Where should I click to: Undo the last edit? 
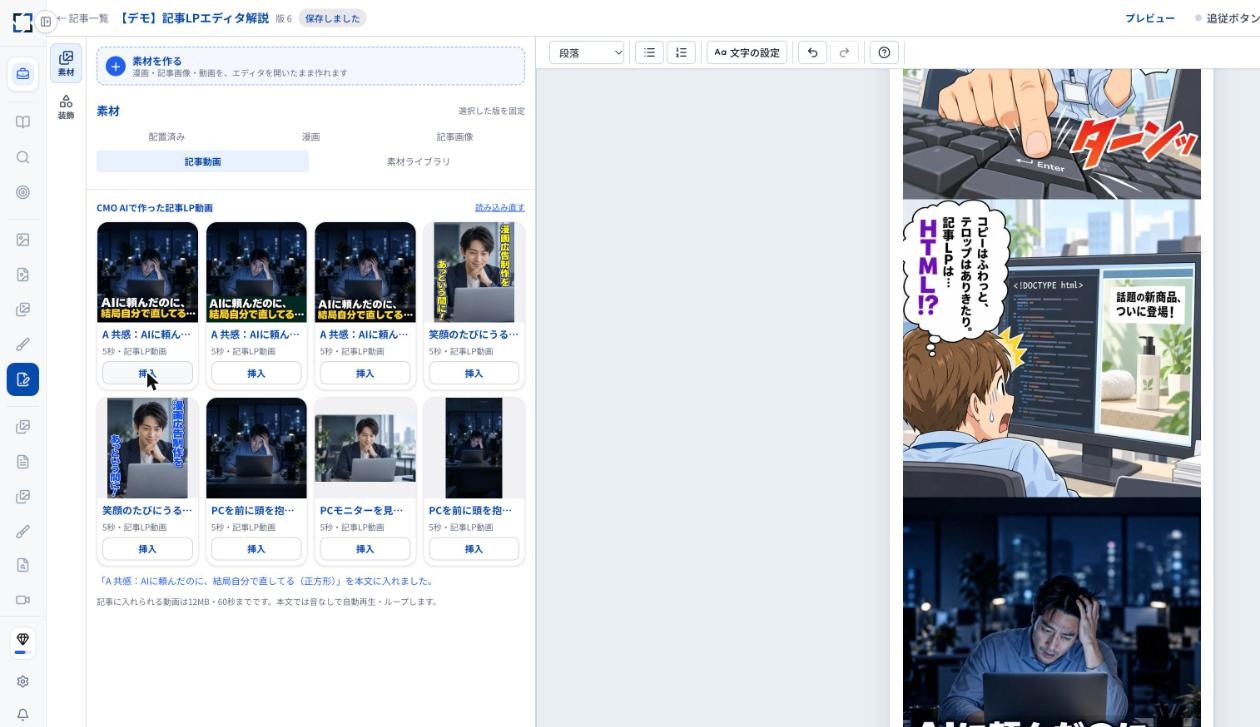tap(812, 52)
